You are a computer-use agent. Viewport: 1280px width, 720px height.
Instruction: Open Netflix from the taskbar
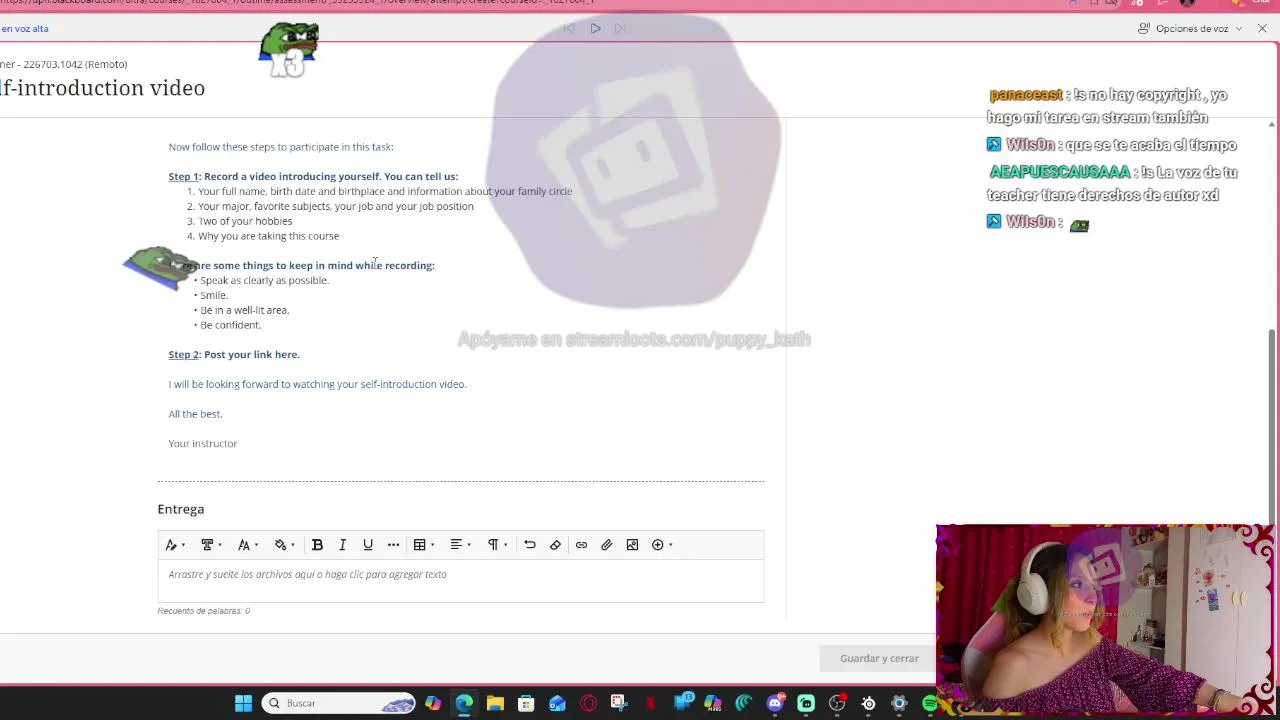tap(650, 703)
